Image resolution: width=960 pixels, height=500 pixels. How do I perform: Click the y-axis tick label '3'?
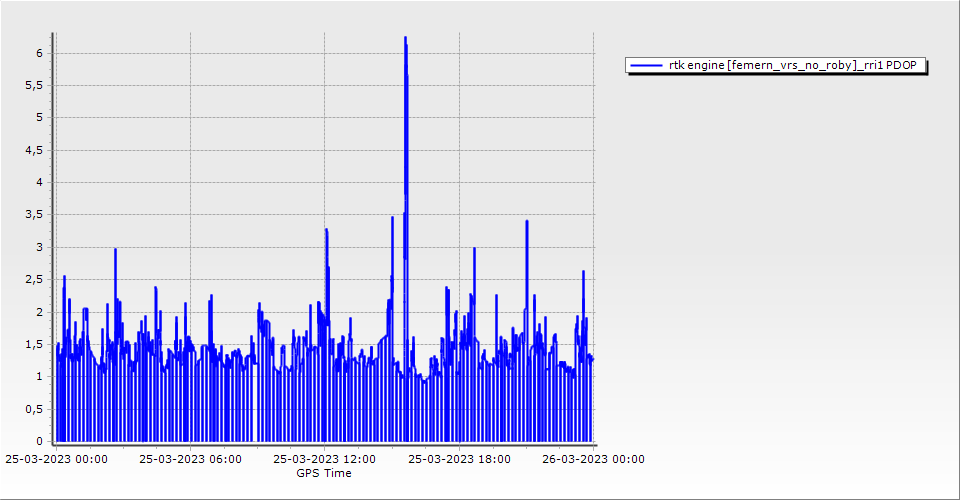tap(40, 247)
